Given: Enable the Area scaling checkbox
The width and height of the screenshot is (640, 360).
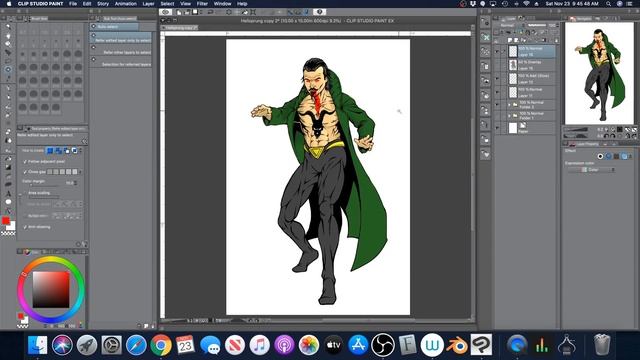Looking at the screenshot, I should [x=25, y=193].
